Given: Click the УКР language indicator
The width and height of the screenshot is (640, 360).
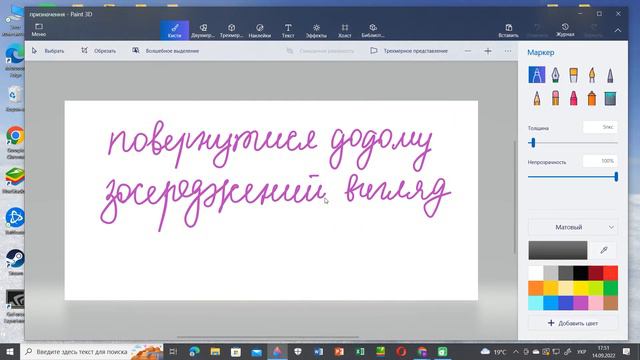Looking at the screenshot, I should coord(581,351).
